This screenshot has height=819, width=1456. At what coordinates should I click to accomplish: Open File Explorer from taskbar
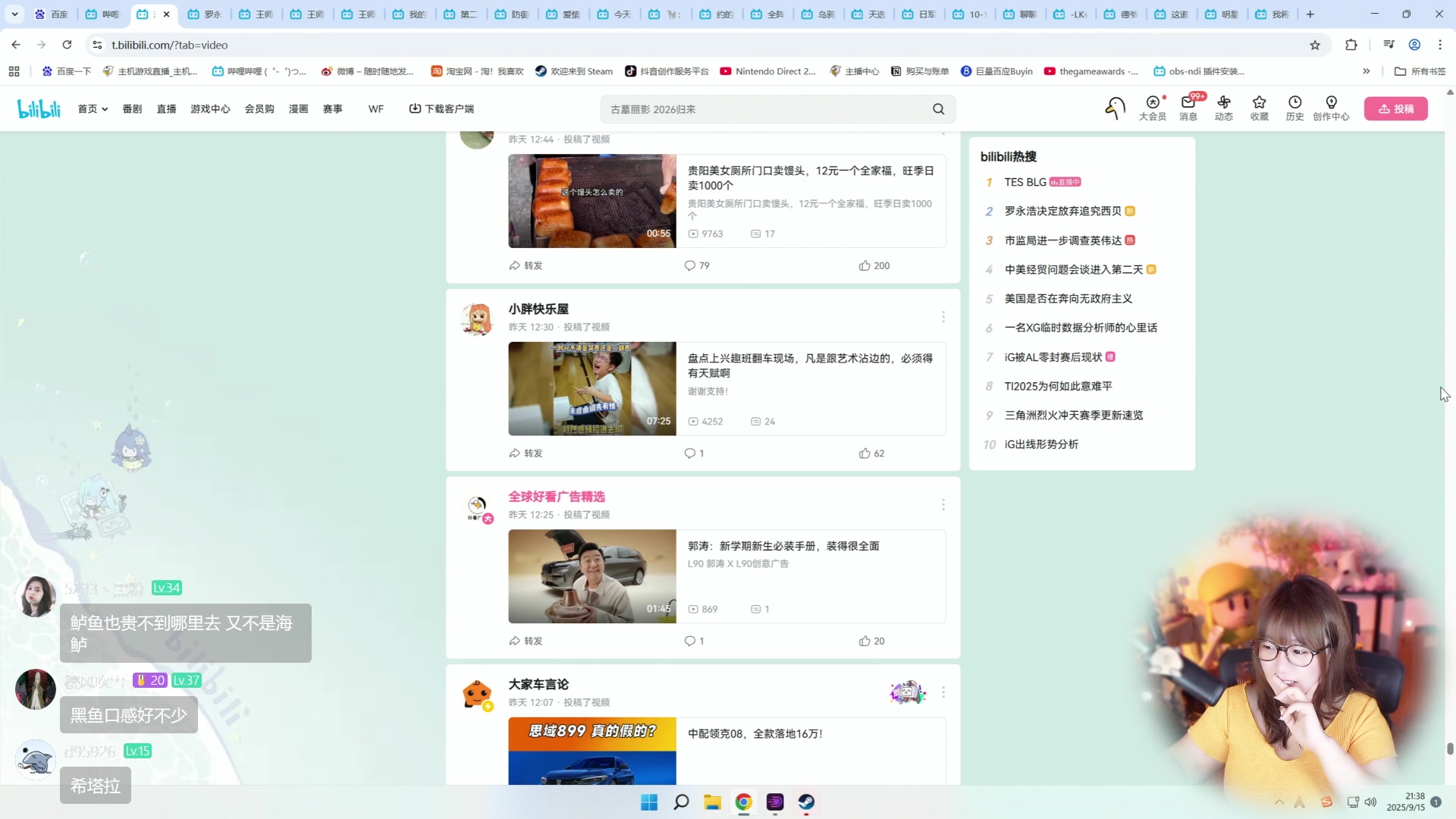(712, 802)
